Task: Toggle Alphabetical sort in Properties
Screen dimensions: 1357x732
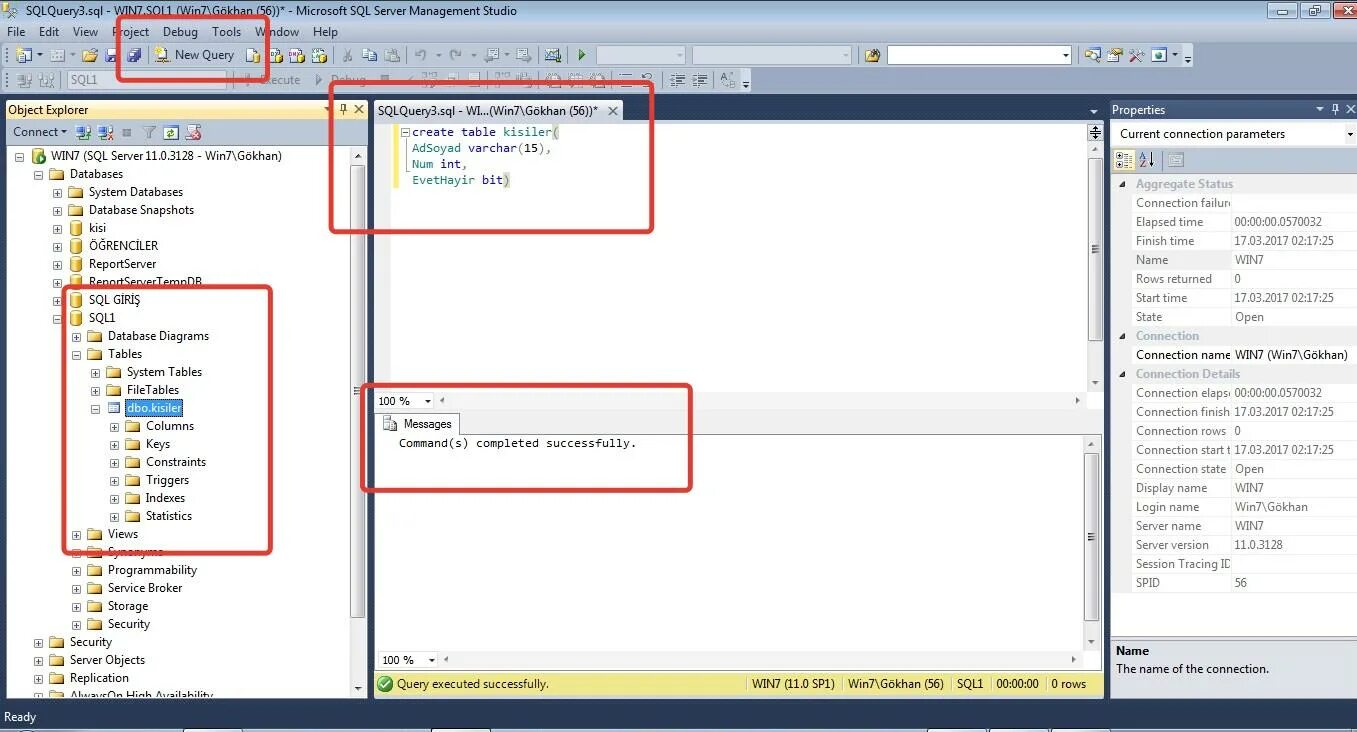Action: point(1146,160)
